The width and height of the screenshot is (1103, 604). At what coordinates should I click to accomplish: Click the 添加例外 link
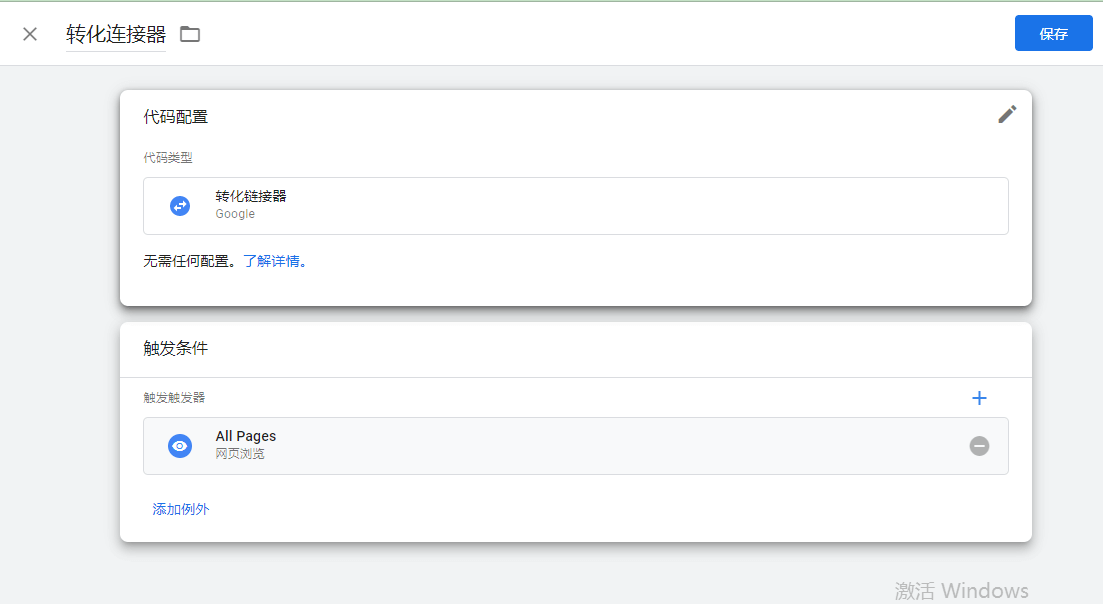(x=181, y=509)
